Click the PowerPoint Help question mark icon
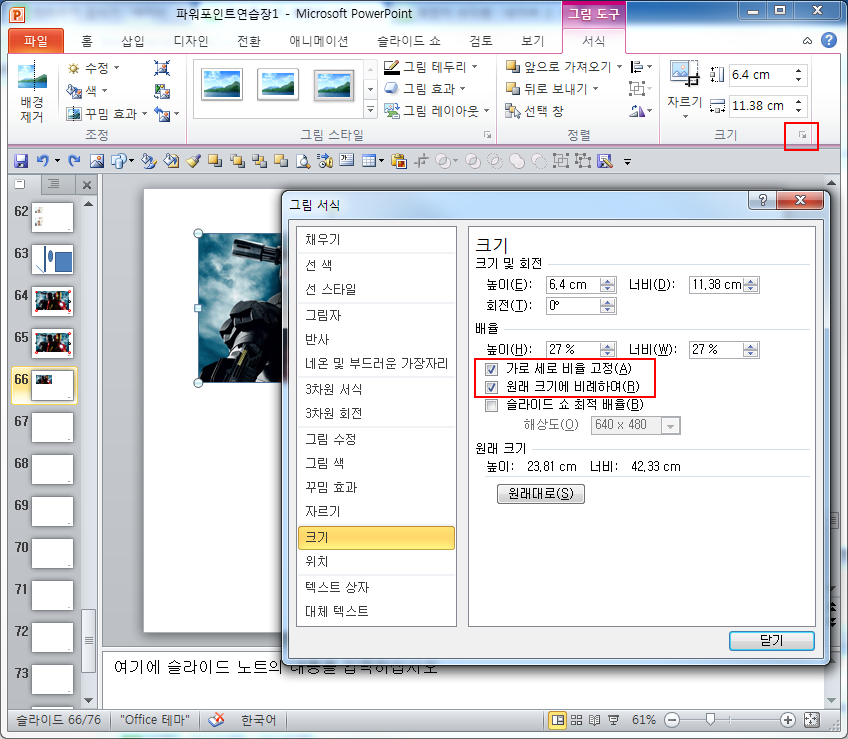The width and height of the screenshot is (848, 739). 828,41
